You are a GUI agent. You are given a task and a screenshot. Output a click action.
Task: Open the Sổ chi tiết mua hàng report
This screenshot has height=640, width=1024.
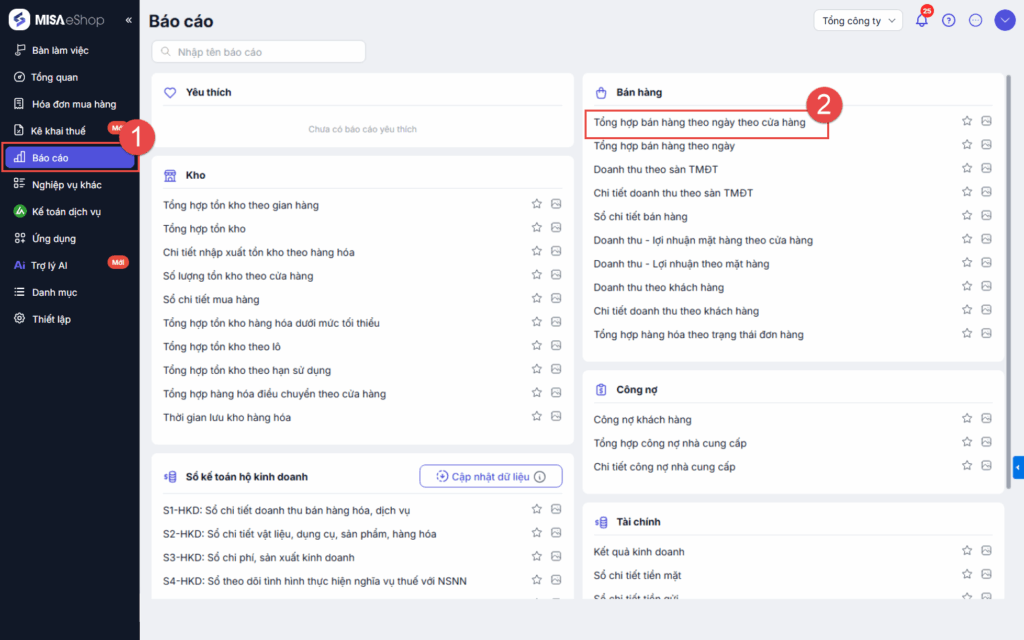coord(211,299)
